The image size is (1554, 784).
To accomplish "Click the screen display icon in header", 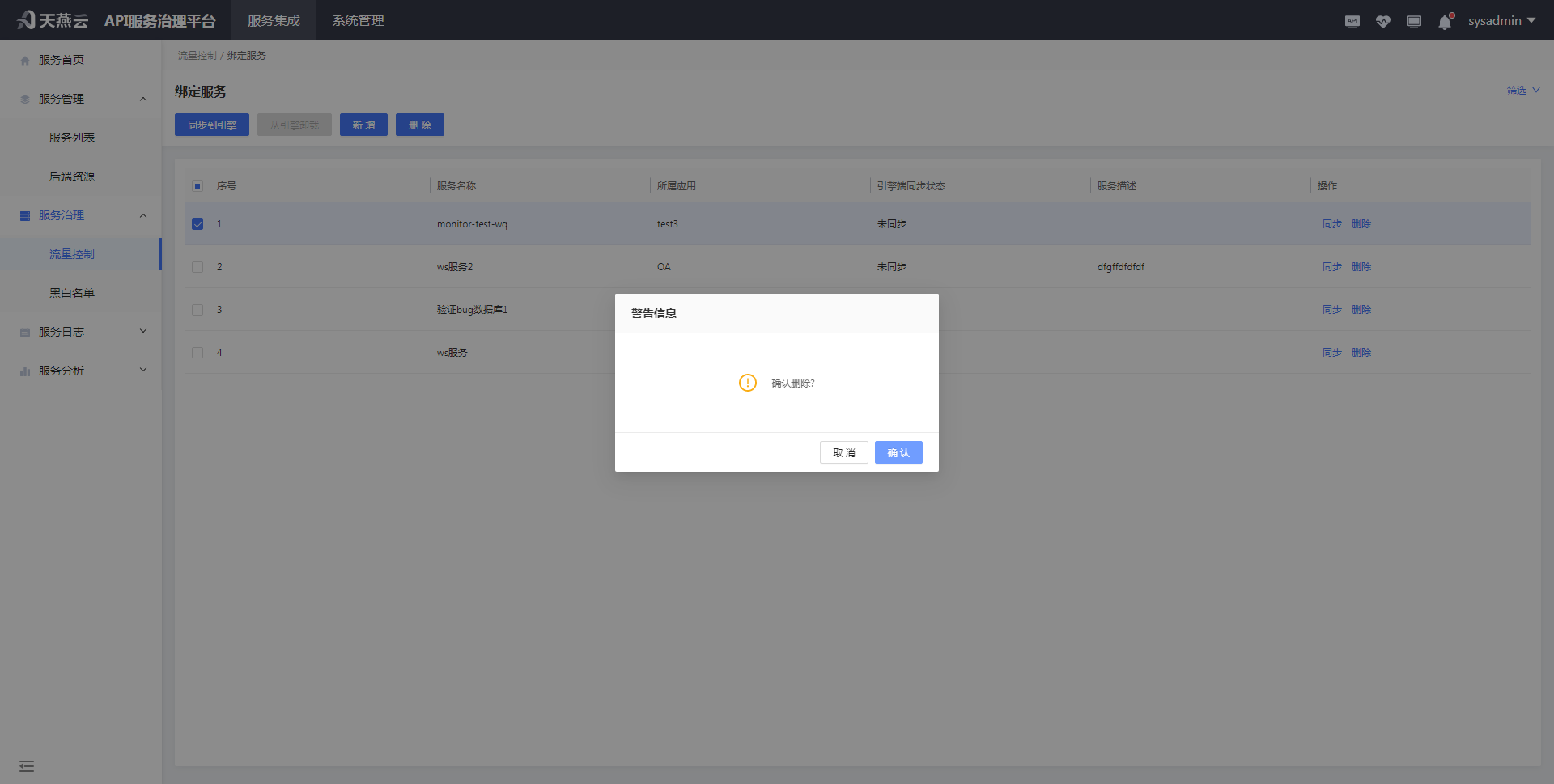I will click(1413, 22).
